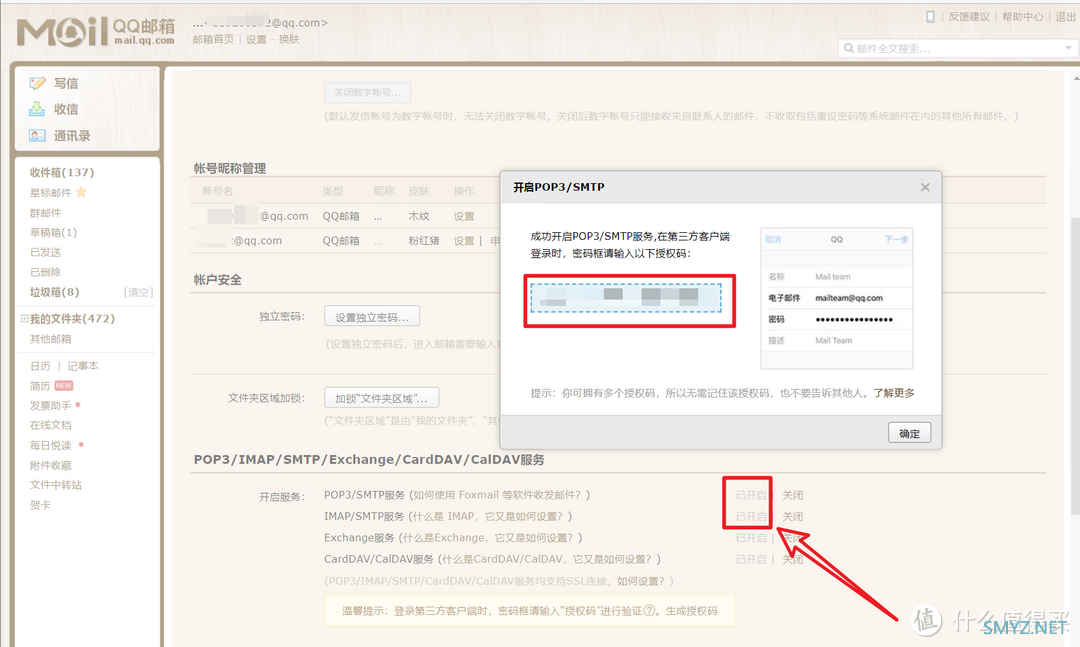Open 收件箱(137) folder
Viewport: 1080px width, 647px height.
point(62,172)
